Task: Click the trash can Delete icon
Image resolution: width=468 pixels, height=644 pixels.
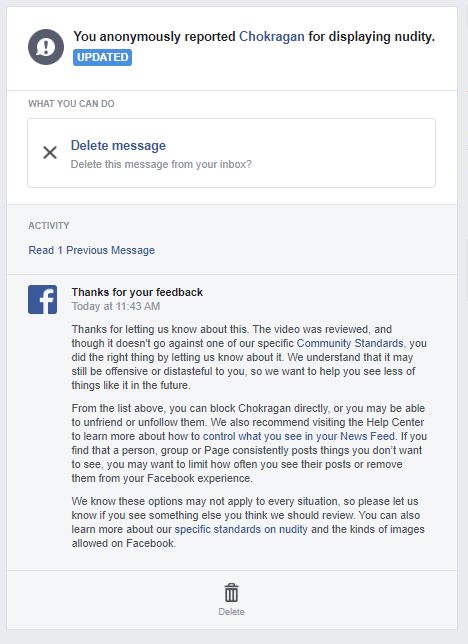Action: [231, 593]
